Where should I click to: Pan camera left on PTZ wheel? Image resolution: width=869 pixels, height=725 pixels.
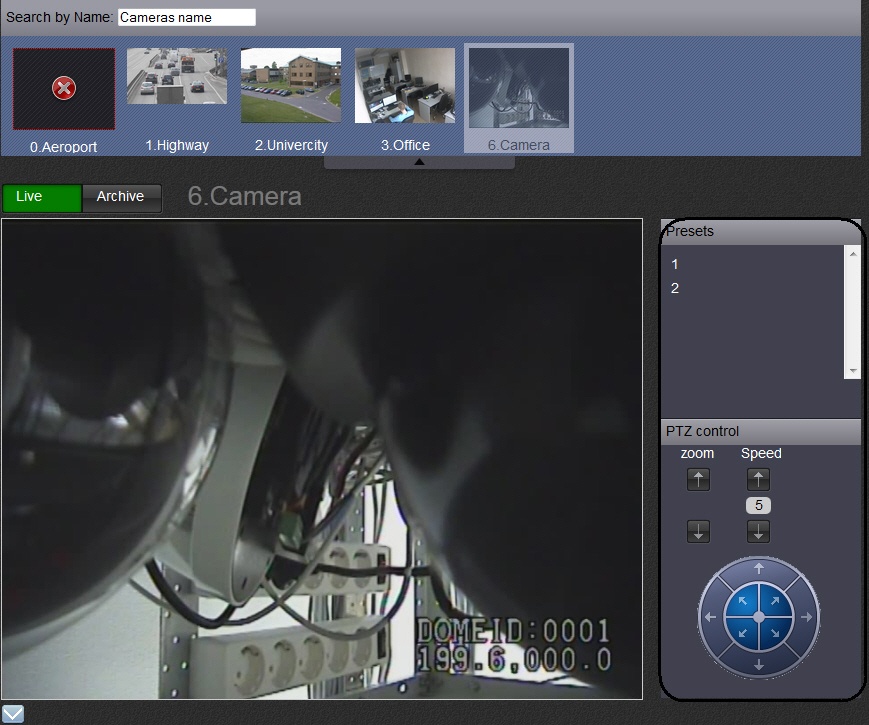pos(710,618)
